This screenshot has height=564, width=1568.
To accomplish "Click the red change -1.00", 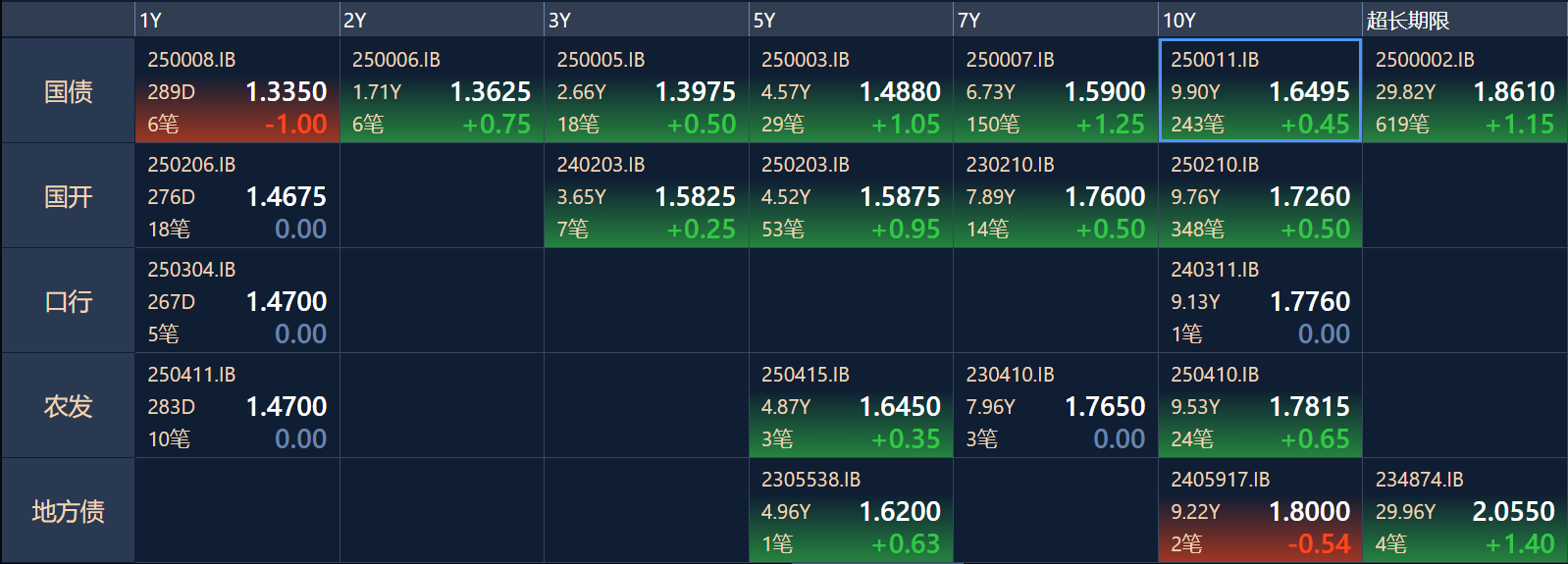I will click(x=295, y=125).
